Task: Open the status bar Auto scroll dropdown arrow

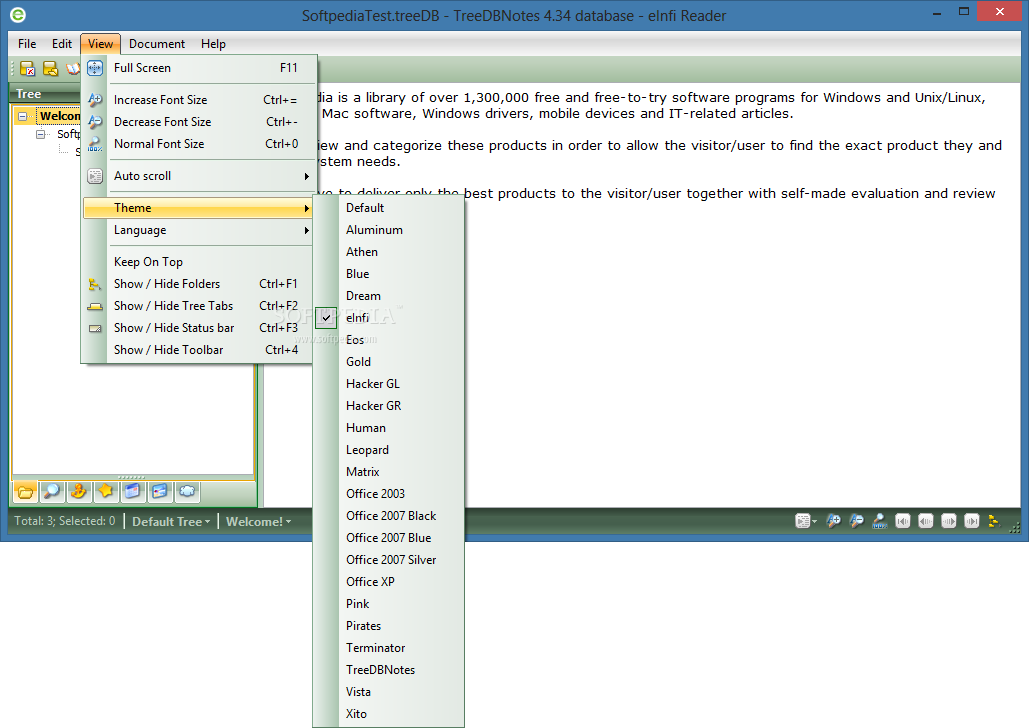Action: pyautogui.click(x=814, y=522)
